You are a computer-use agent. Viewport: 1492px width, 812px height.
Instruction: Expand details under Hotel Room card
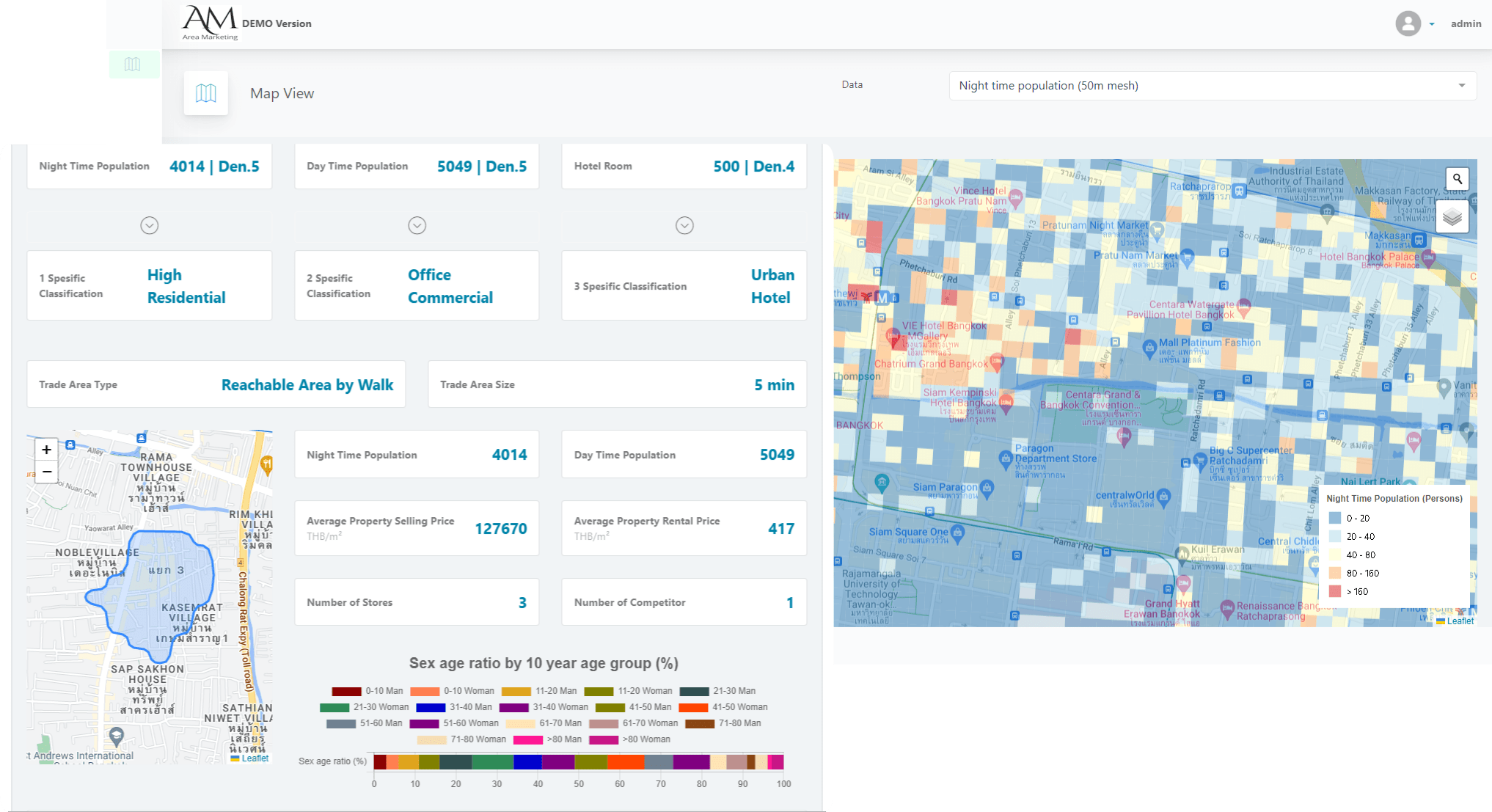click(x=684, y=225)
